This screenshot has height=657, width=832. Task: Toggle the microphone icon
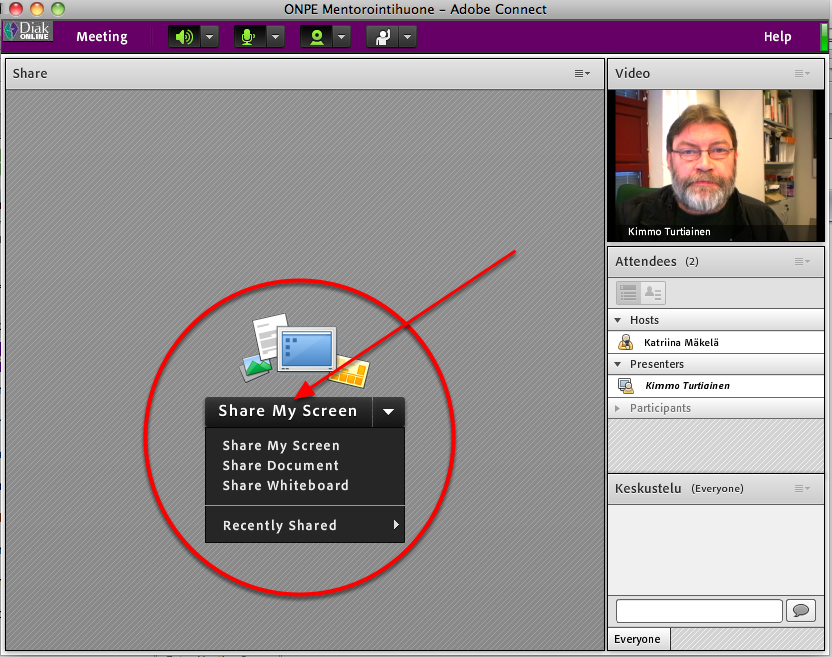click(249, 37)
